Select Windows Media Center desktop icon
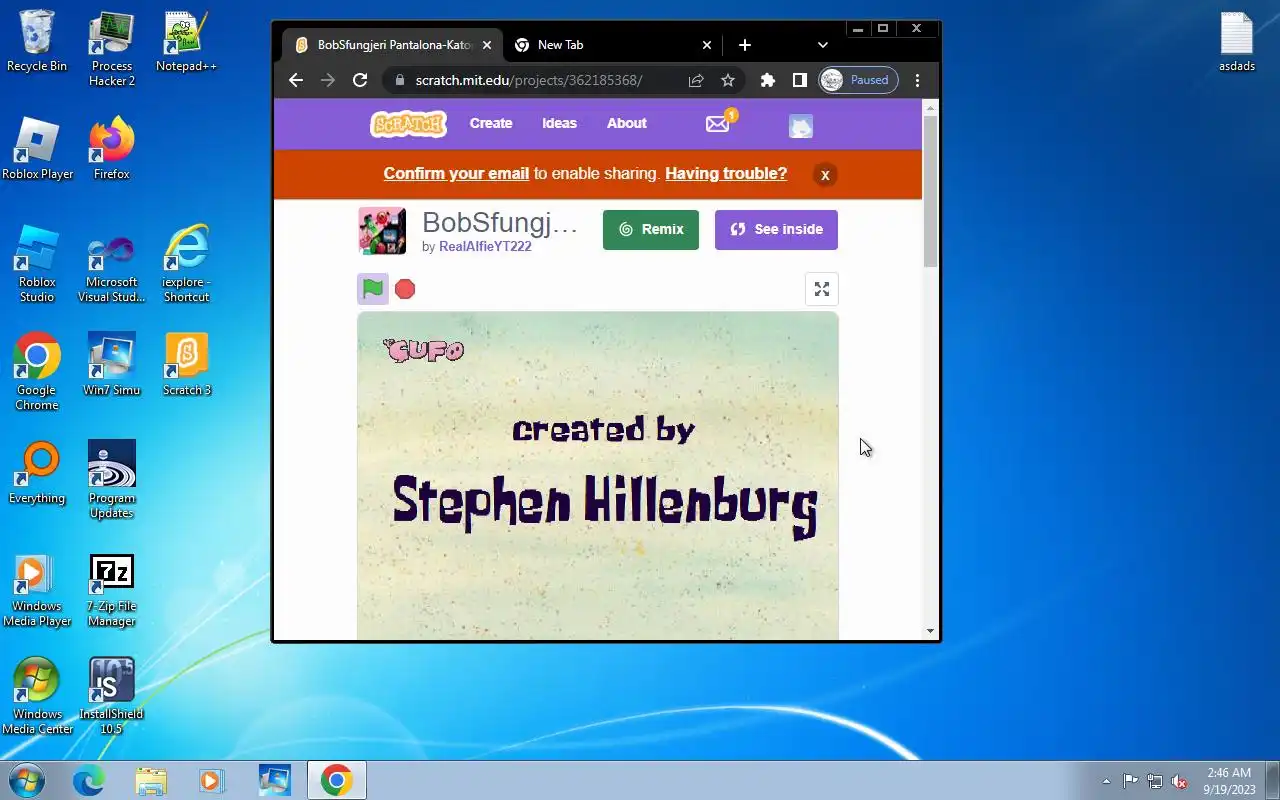Screen dimensions: 1280x800 click(37, 696)
